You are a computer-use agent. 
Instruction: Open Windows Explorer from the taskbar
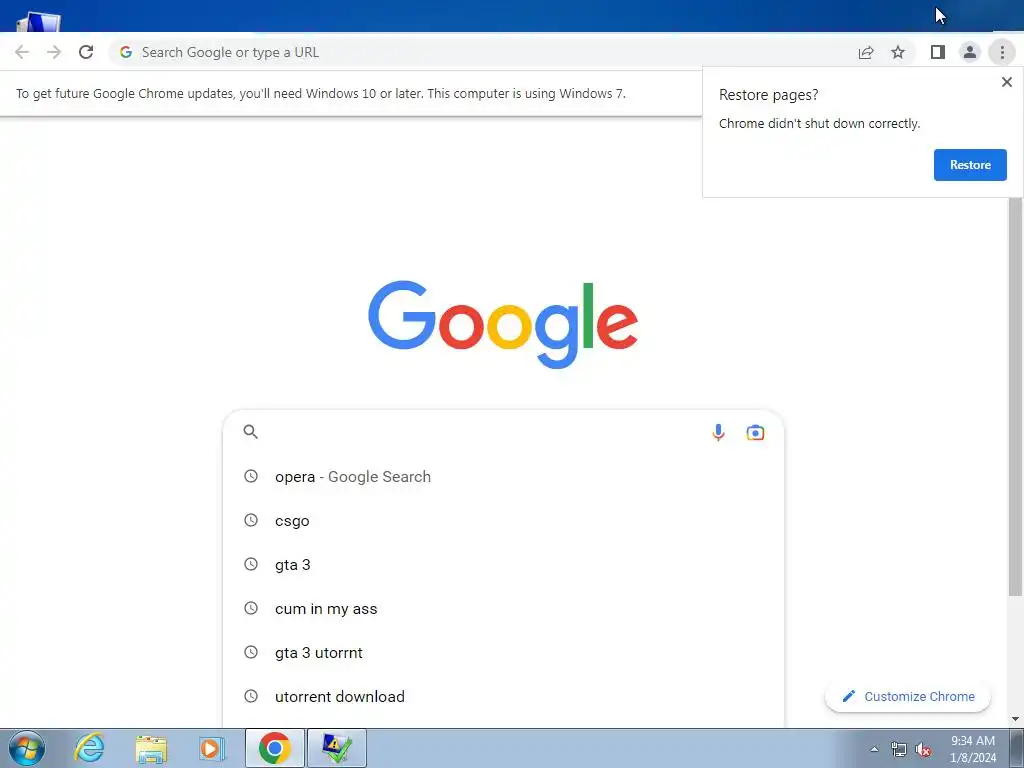click(151, 748)
